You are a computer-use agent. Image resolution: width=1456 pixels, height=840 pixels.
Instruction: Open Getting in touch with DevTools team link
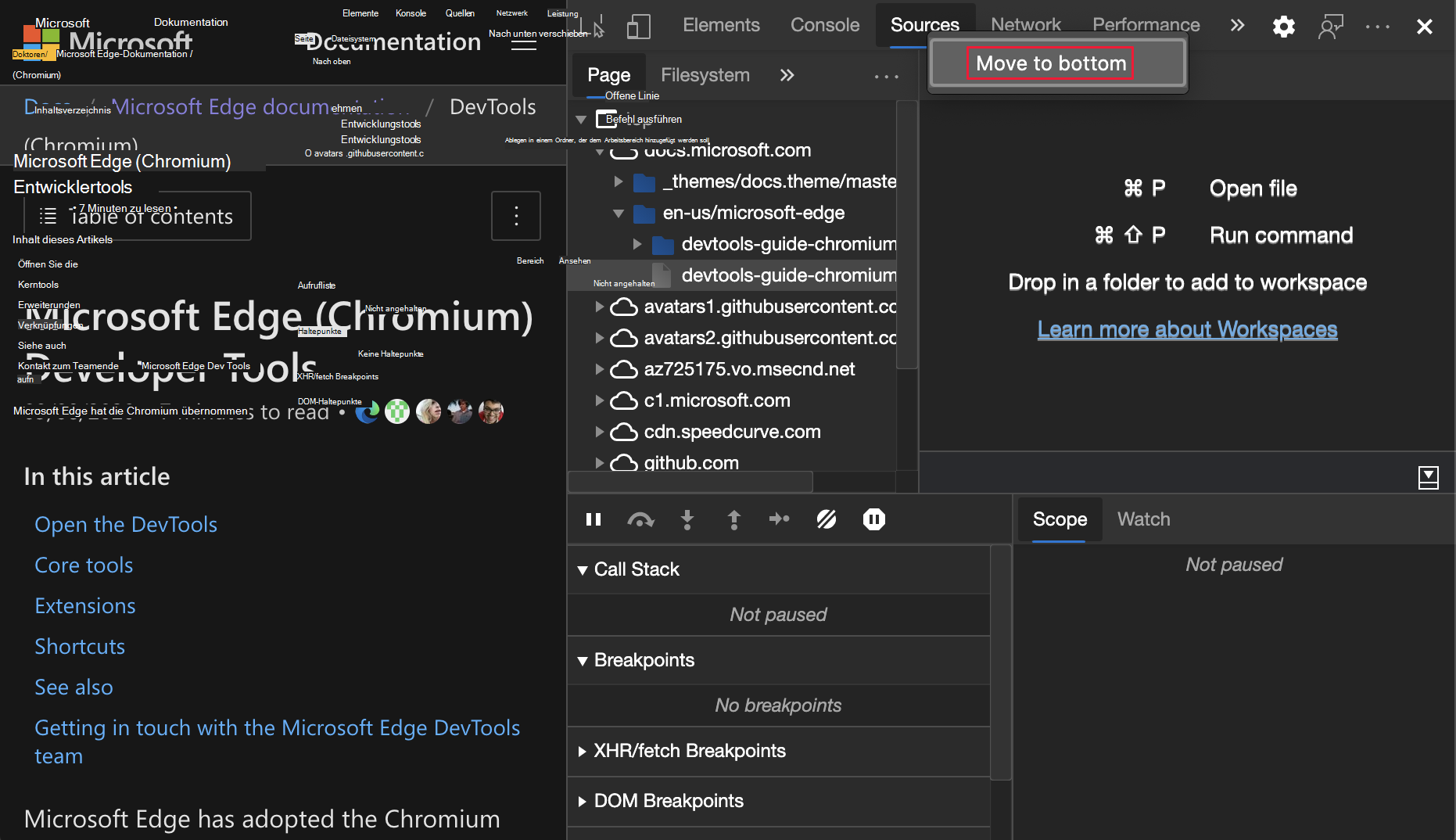point(277,742)
